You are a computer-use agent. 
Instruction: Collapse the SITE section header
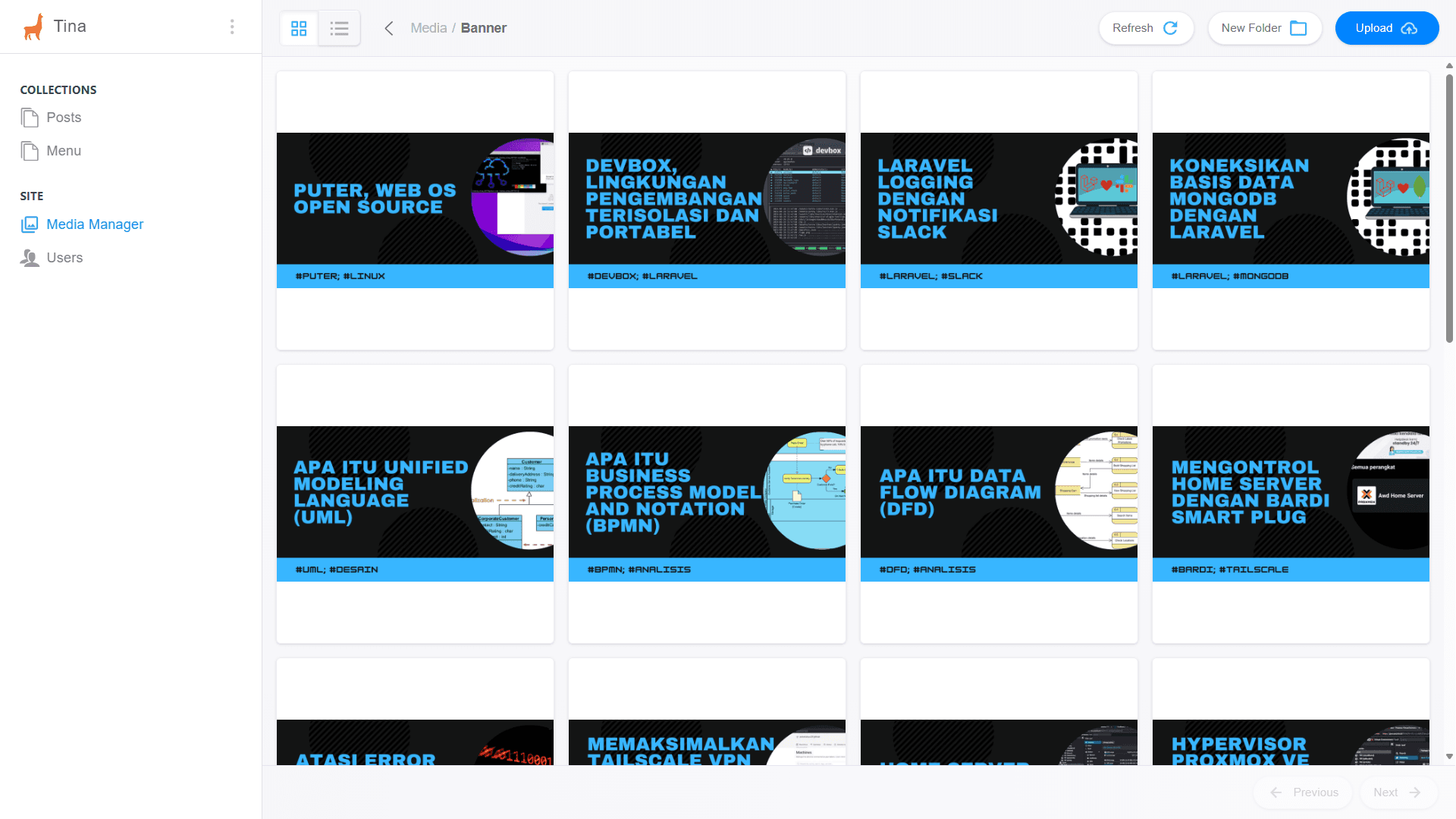pos(32,196)
